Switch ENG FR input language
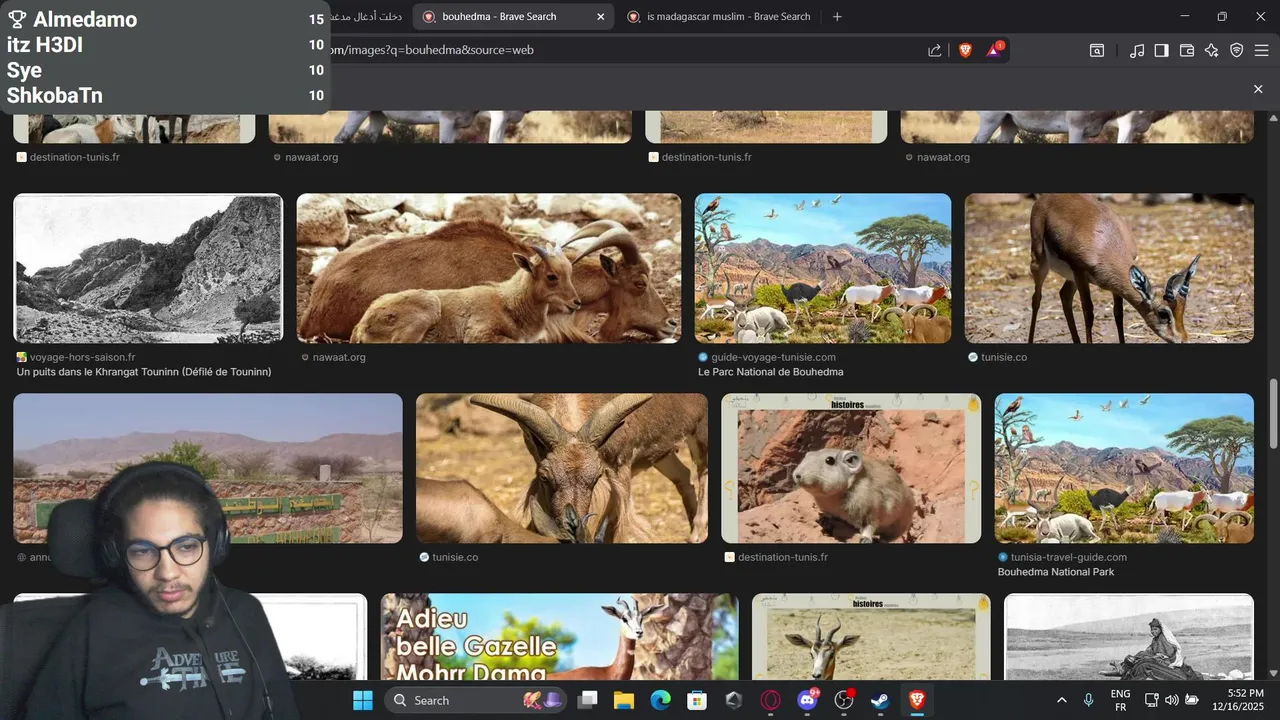Viewport: 1280px width, 720px height. (1120, 700)
